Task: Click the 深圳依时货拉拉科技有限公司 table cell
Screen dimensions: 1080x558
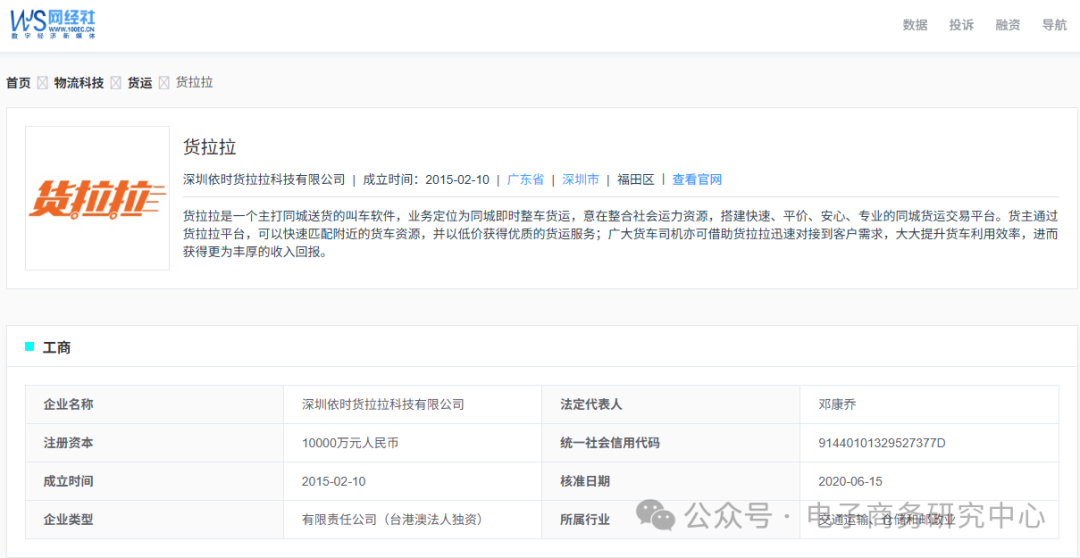Action: point(412,404)
